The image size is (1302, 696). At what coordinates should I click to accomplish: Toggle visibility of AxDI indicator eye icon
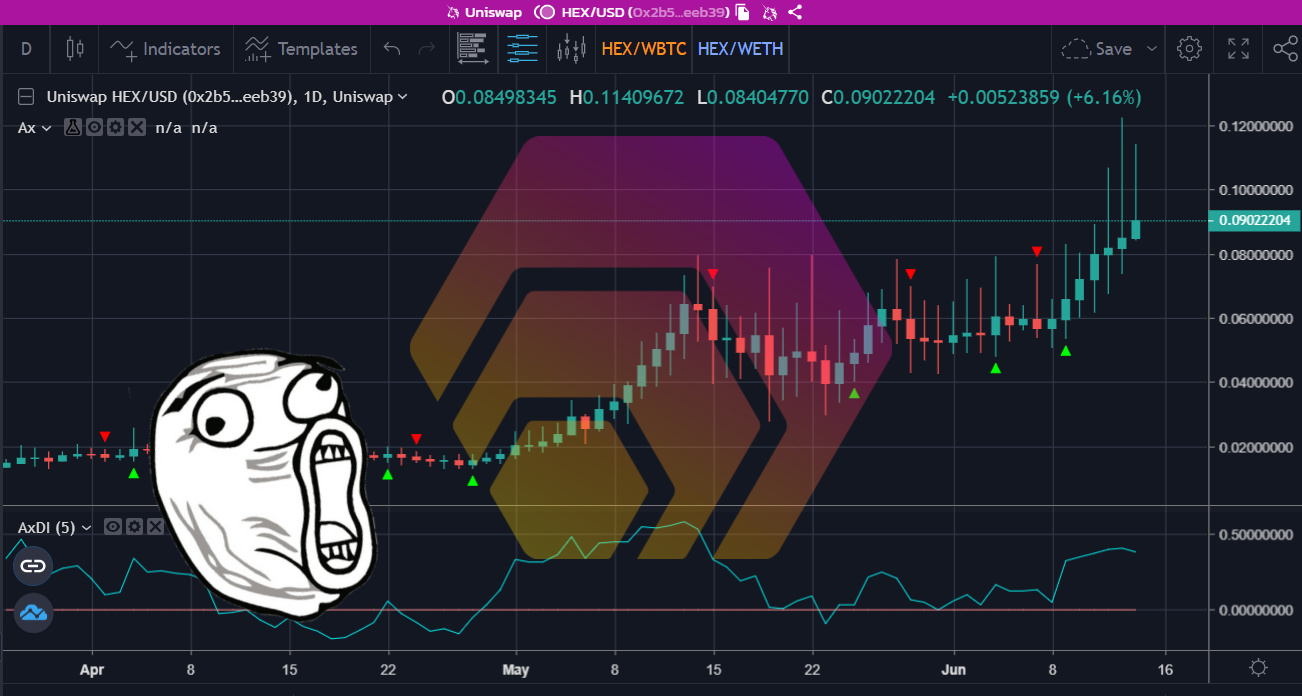tap(113, 527)
